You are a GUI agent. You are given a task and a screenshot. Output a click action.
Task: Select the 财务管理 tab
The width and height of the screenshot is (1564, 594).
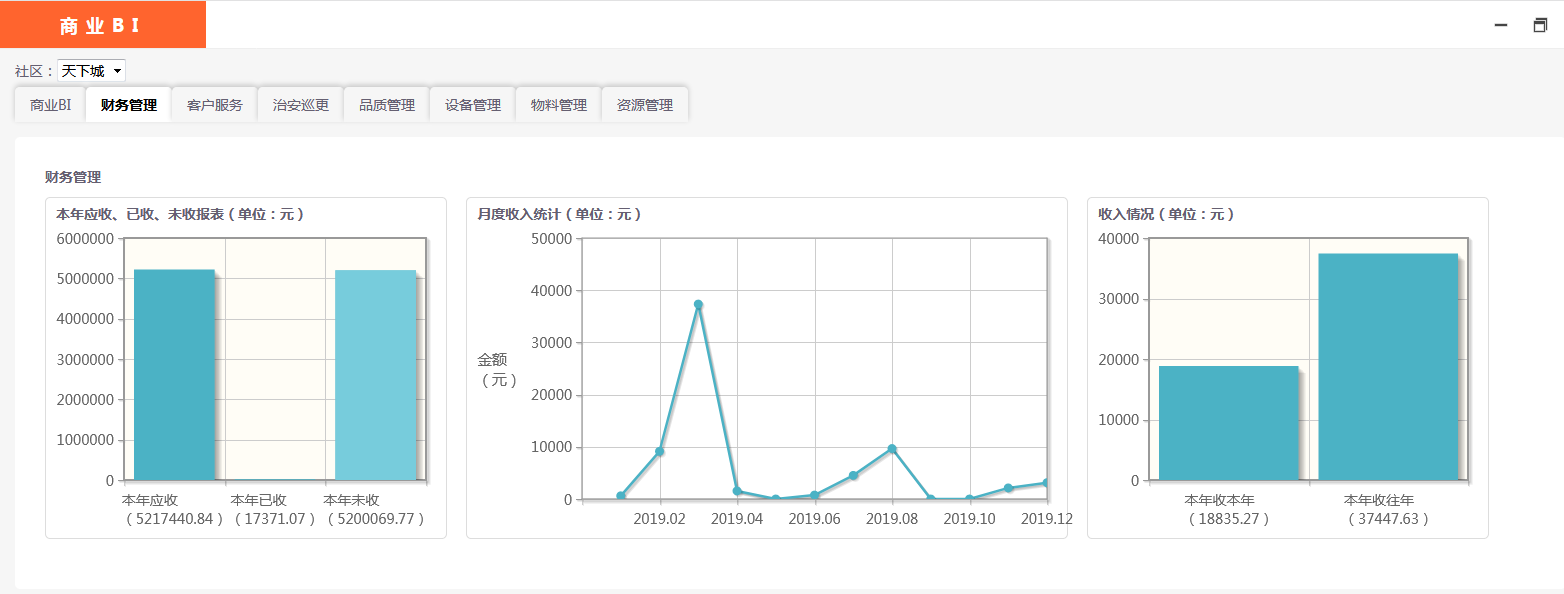point(129,105)
